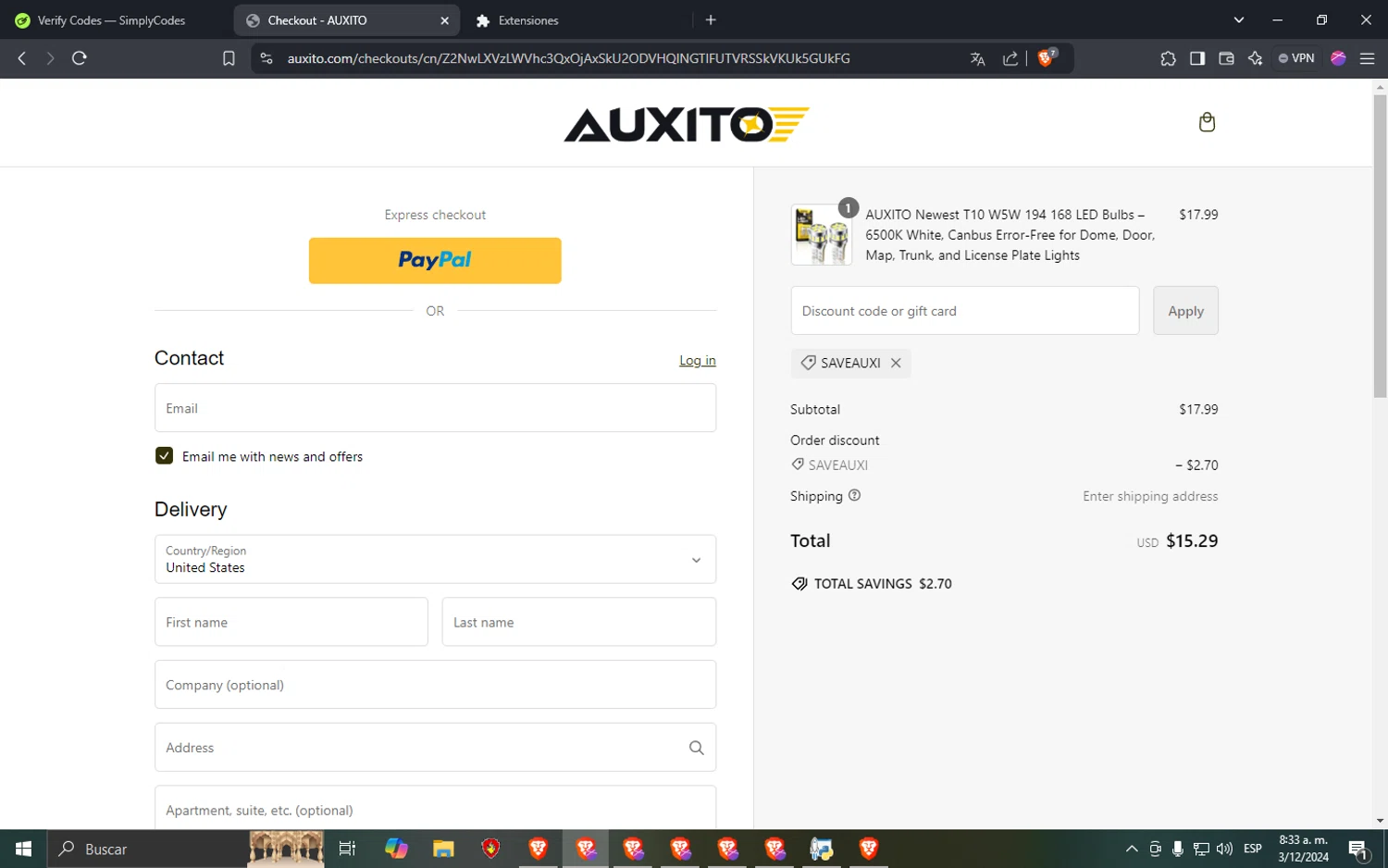Viewport: 1388px width, 868px height.
Task: Click the AUXITO logo
Action: (x=687, y=125)
